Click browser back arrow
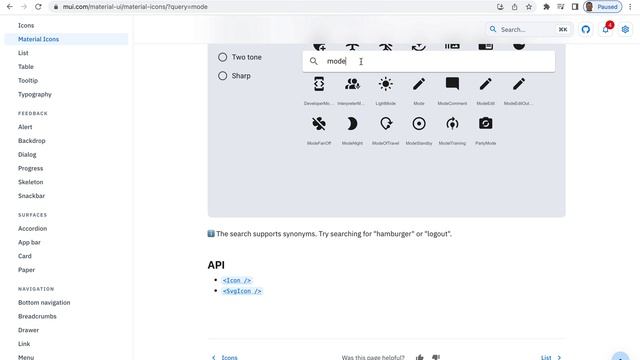Image resolution: width=640 pixels, height=360 pixels. (x=9, y=7)
